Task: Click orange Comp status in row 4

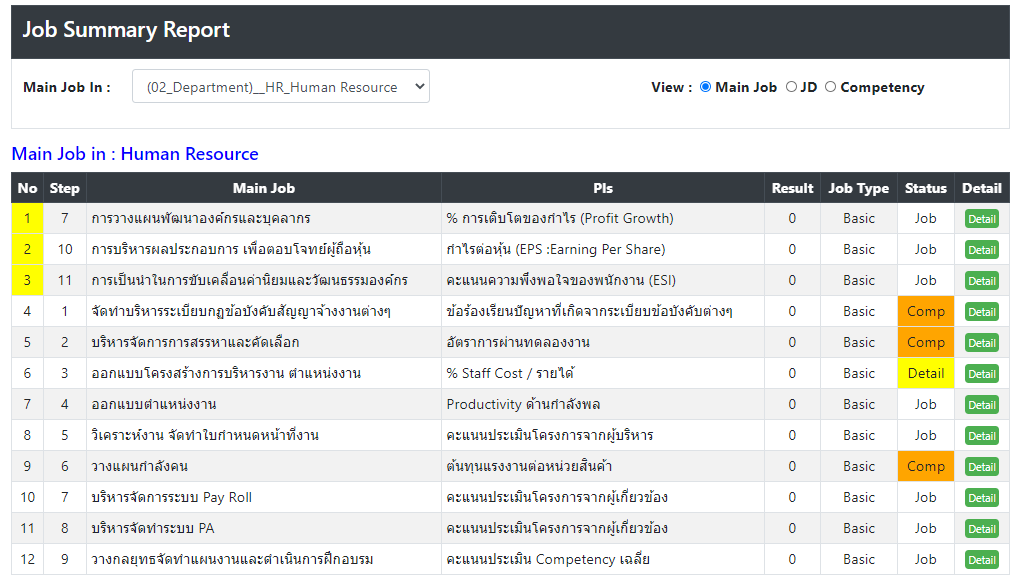Action: click(x=926, y=311)
